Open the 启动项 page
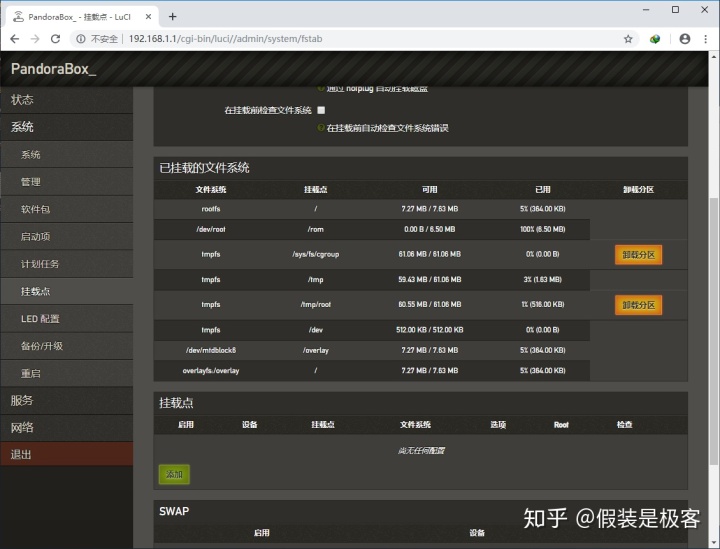 click(x=67, y=236)
